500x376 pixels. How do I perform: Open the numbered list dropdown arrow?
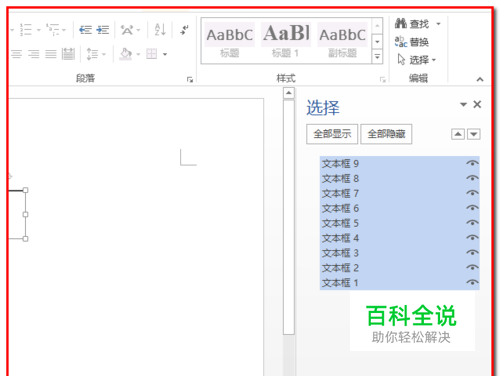click(38, 30)
